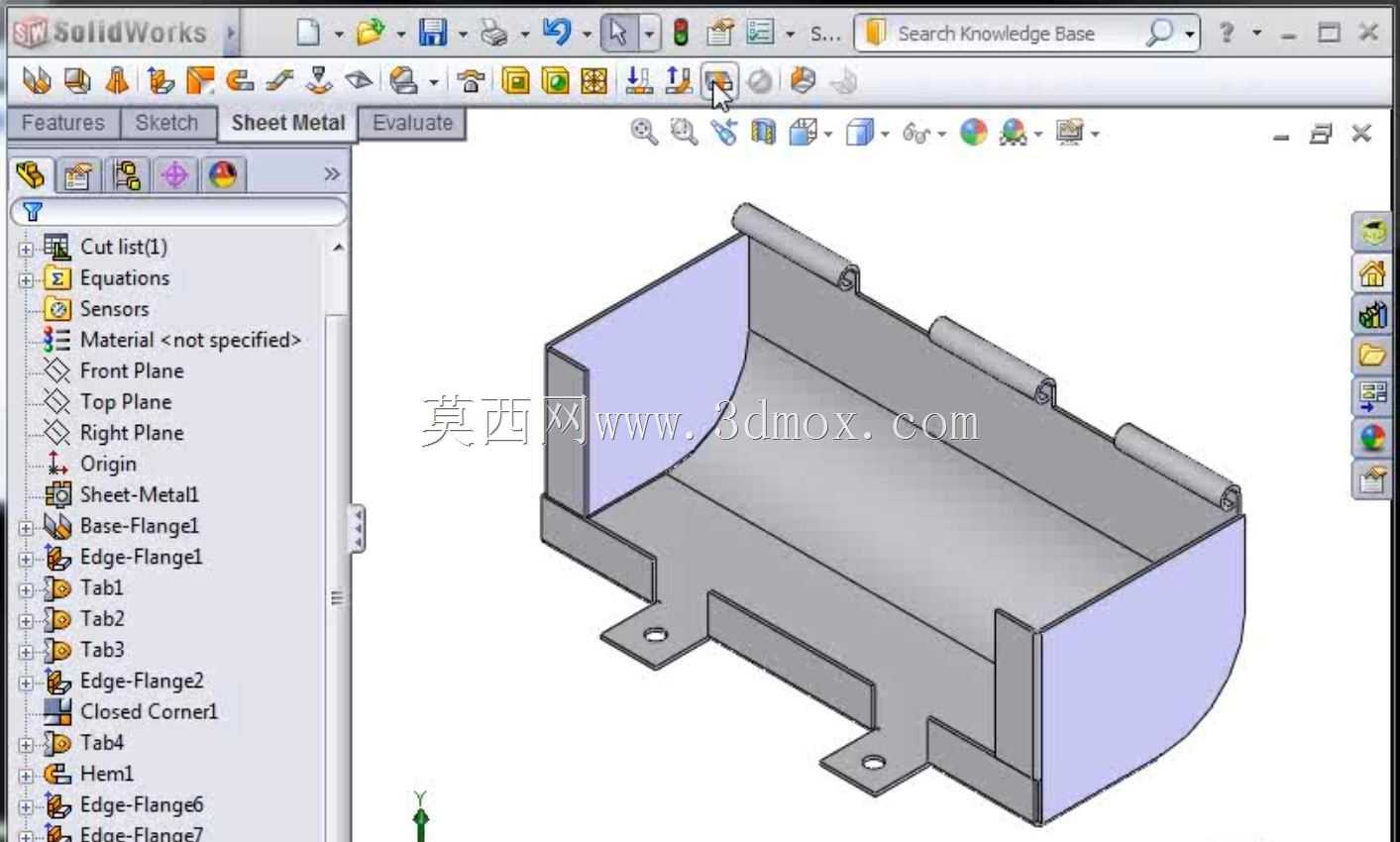Choose the Simple Hole tool

[x=555, y=81]
